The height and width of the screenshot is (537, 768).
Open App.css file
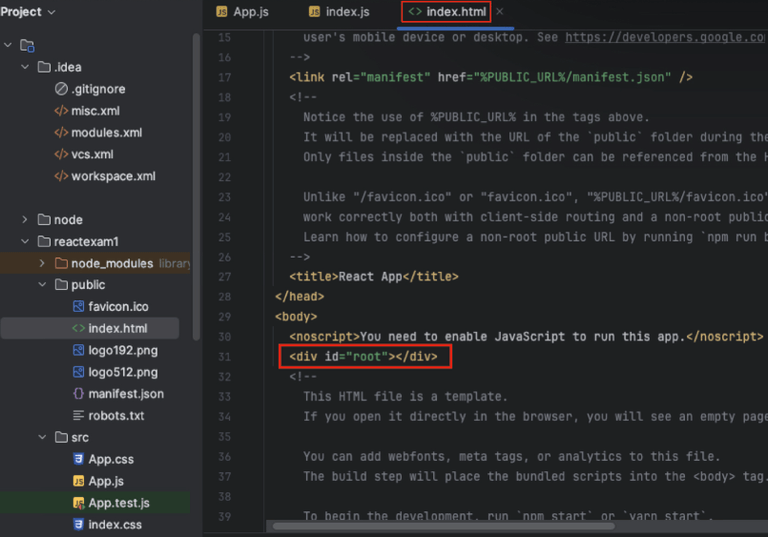pyautogui.click(x=111, y=460)
